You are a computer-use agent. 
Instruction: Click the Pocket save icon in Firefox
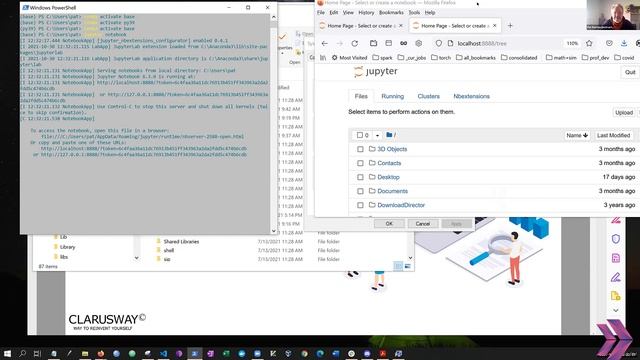[x=609, y=43]
